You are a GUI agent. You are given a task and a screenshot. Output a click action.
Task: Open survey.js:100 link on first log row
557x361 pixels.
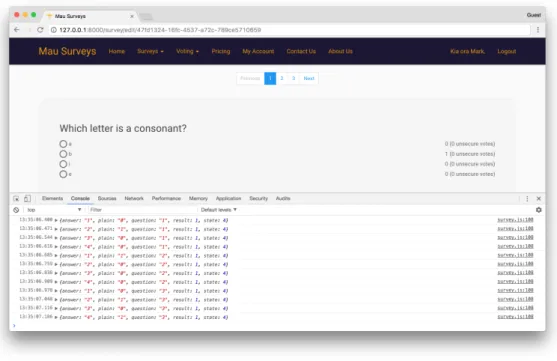[x=515, y=220]
